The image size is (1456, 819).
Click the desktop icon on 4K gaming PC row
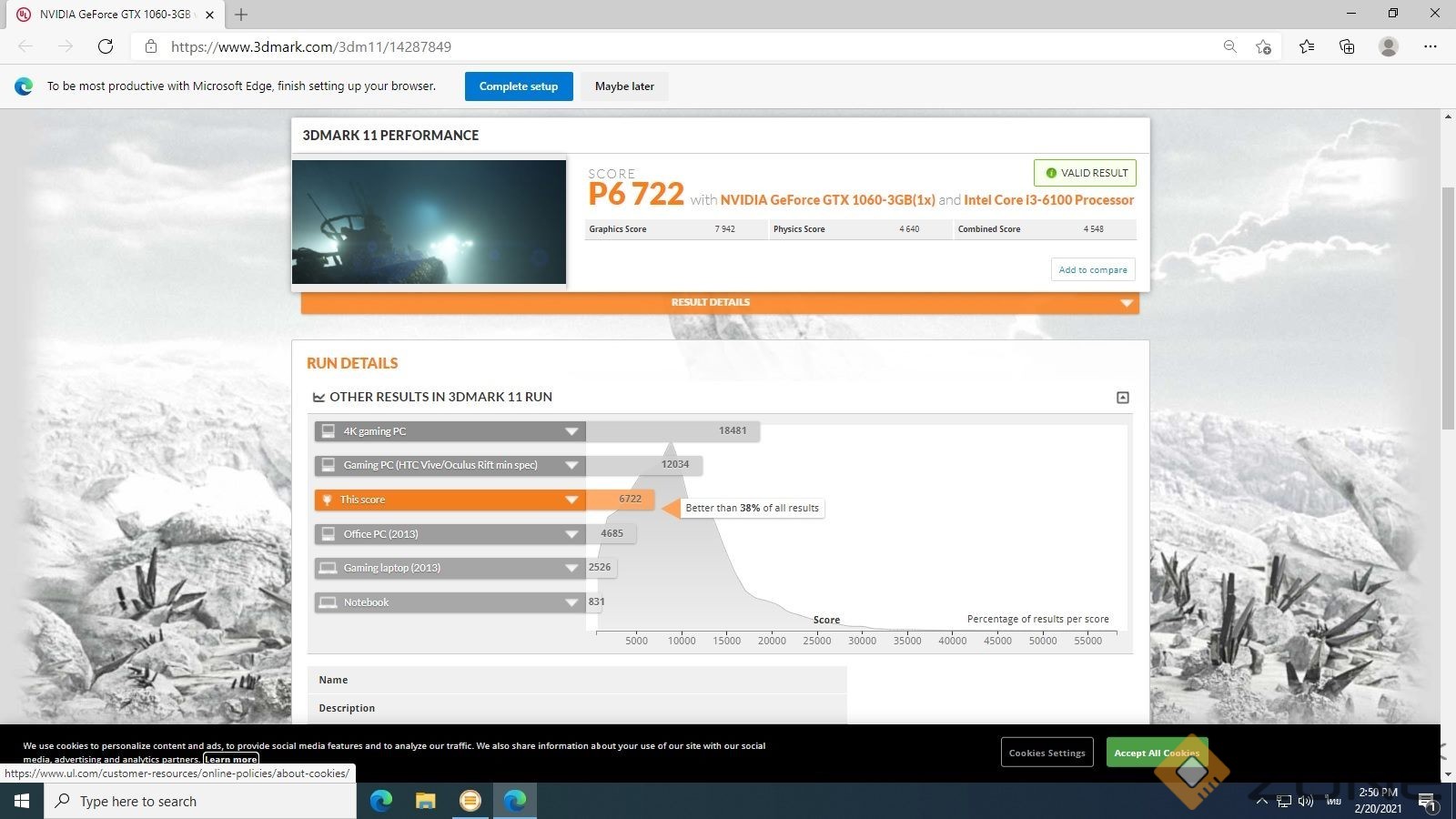click(328, 431)
